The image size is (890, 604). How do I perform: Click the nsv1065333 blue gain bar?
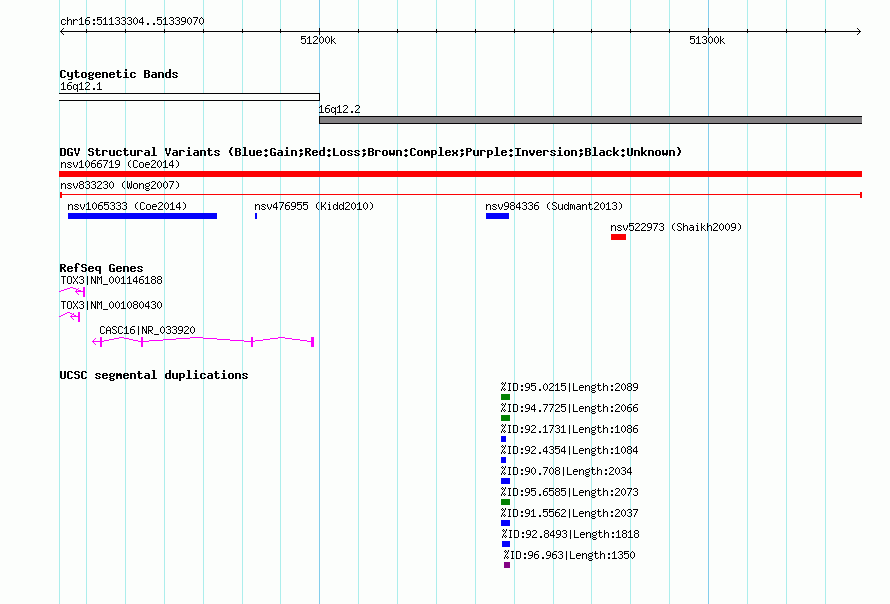tap(142, 216)
